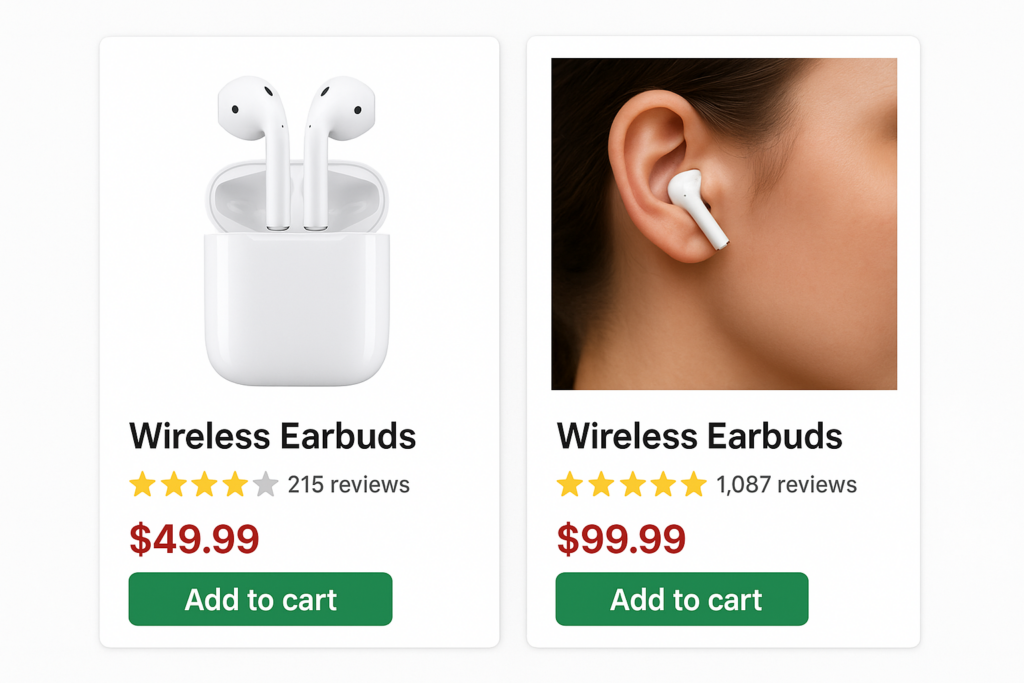Add the $99.99 earbuds to cart
1024x683 pixels.
[x=682, y=599]
